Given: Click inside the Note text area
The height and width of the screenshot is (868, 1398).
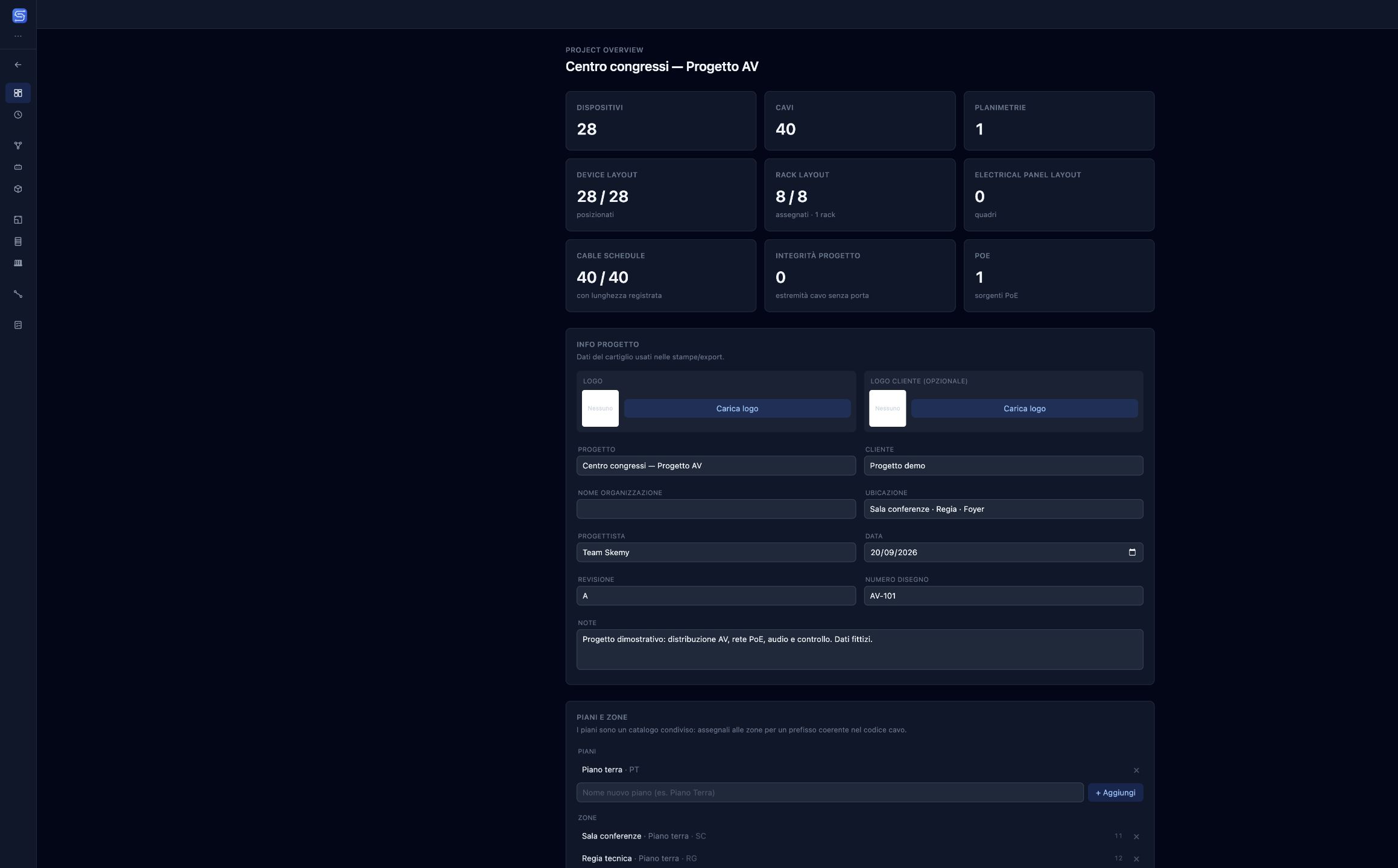Looking at the screenshot, I should [859, 650].
